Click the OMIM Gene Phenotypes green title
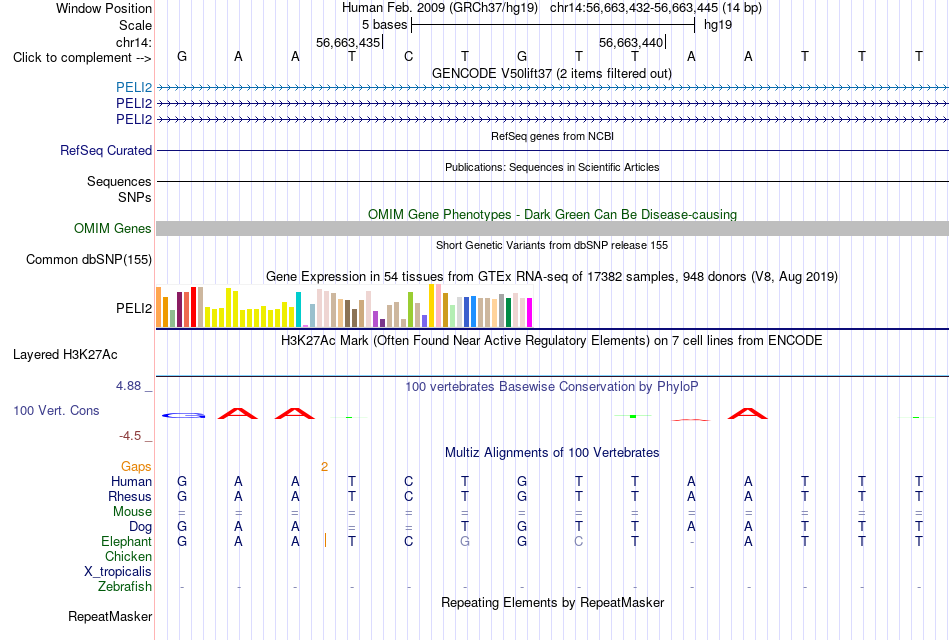Image resolution: width=950 pixels, height=640 pixels. coord(552,215)
